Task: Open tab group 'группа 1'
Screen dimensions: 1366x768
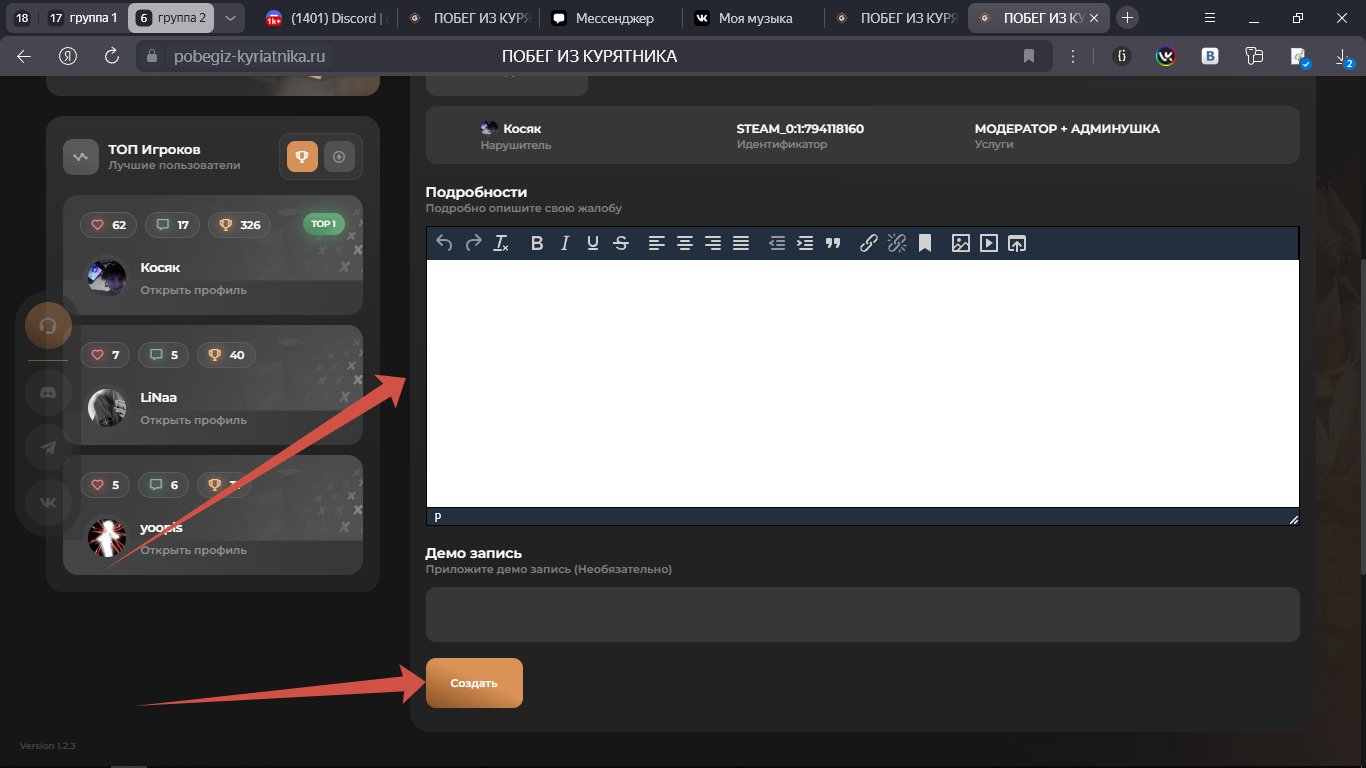Action: pos(83,18)
